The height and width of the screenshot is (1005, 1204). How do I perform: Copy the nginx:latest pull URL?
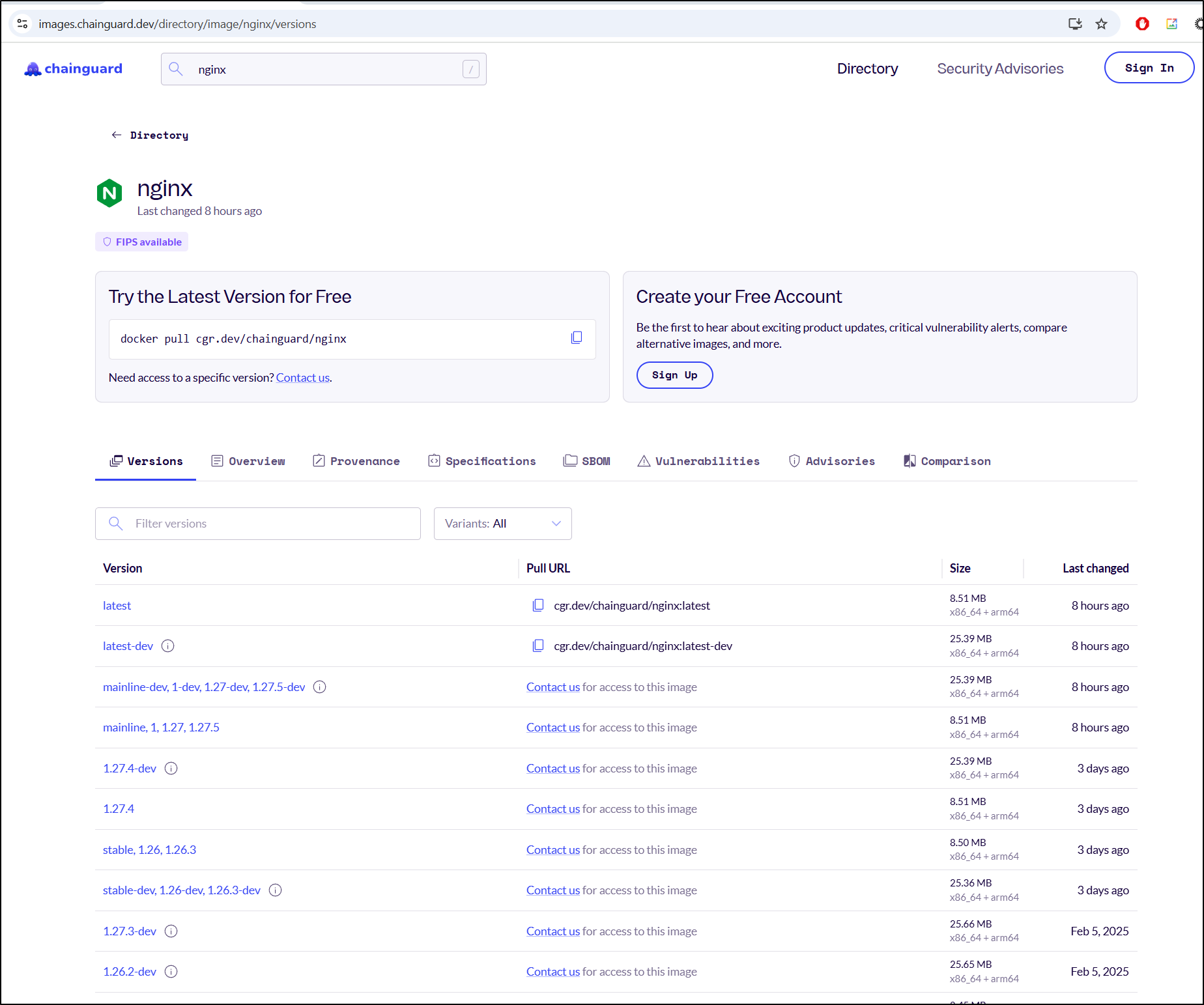pyautogui.click(x=538, y=605)
